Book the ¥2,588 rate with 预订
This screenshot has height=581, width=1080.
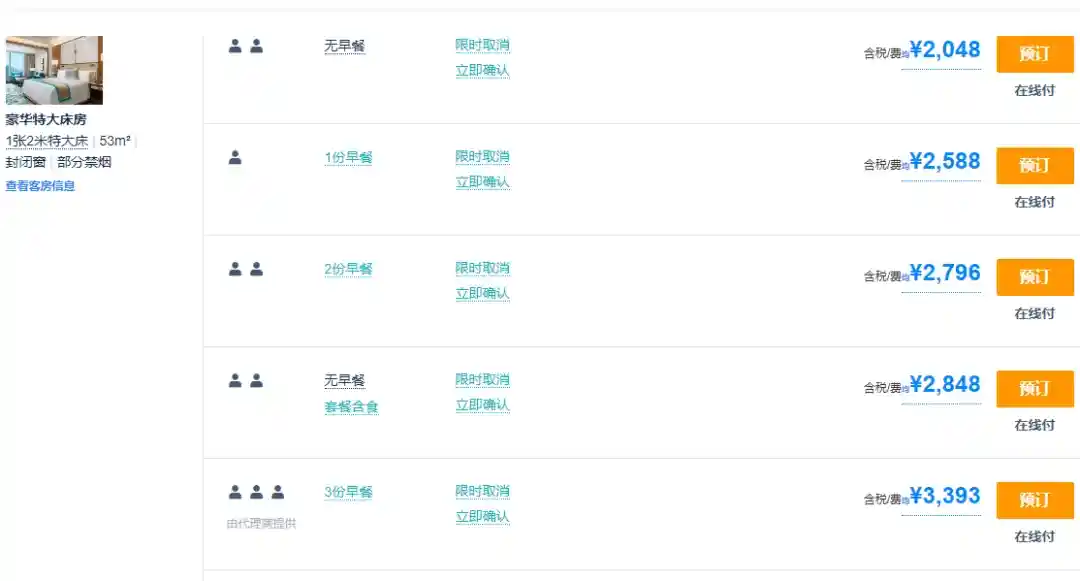(1034, 166)
